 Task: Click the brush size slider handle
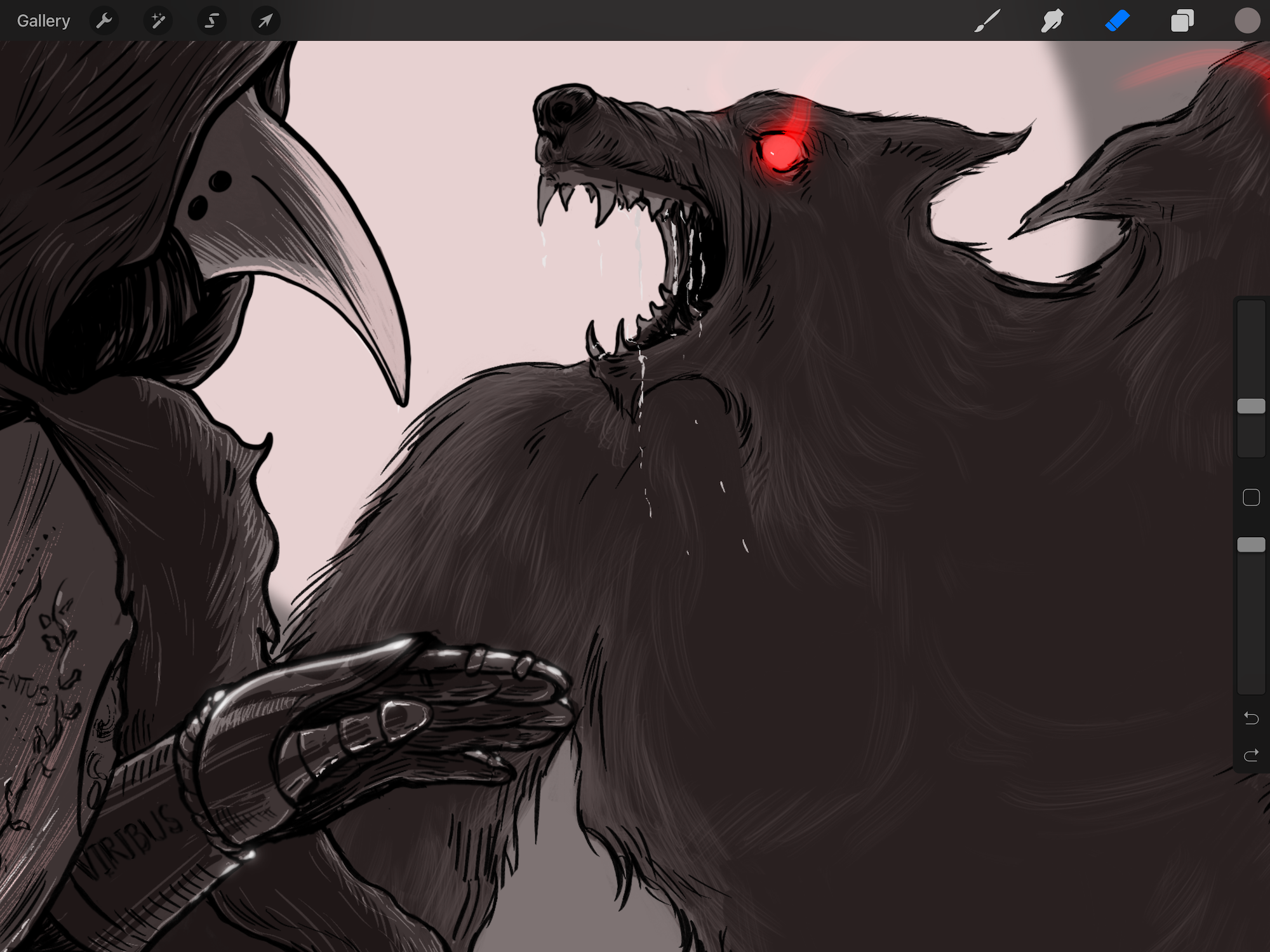1251,406
